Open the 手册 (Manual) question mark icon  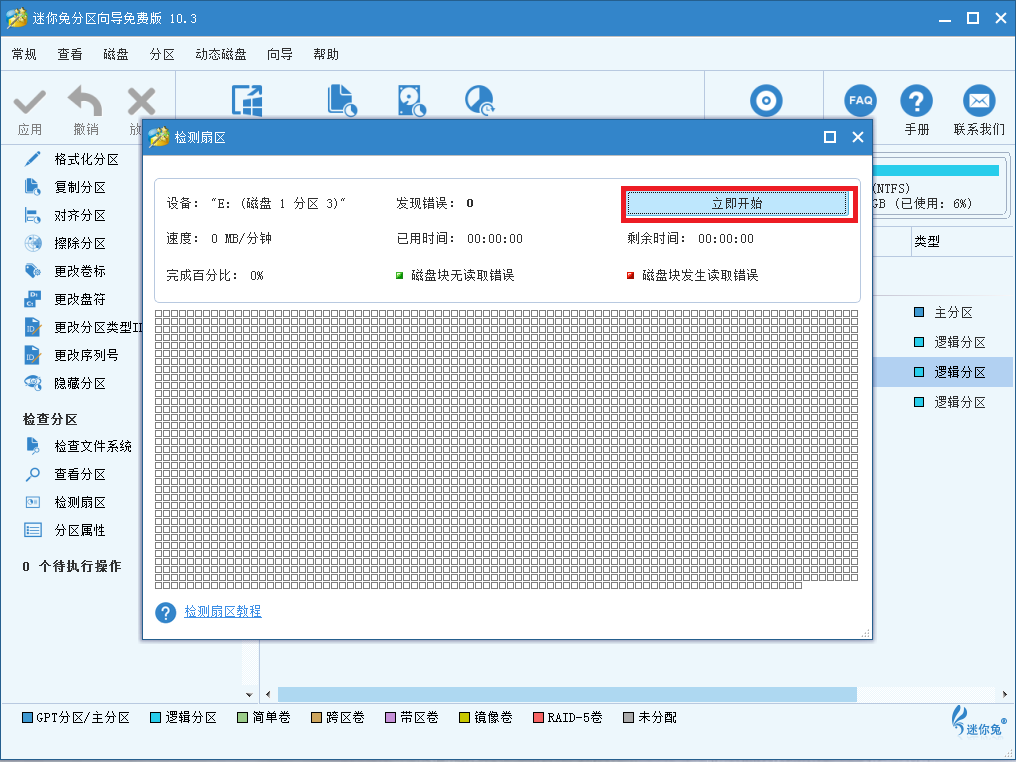click(x=916, y=101)
